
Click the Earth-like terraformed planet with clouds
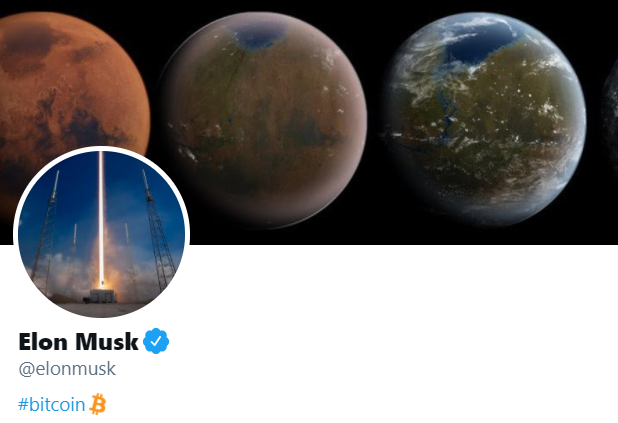click(484, 119)
